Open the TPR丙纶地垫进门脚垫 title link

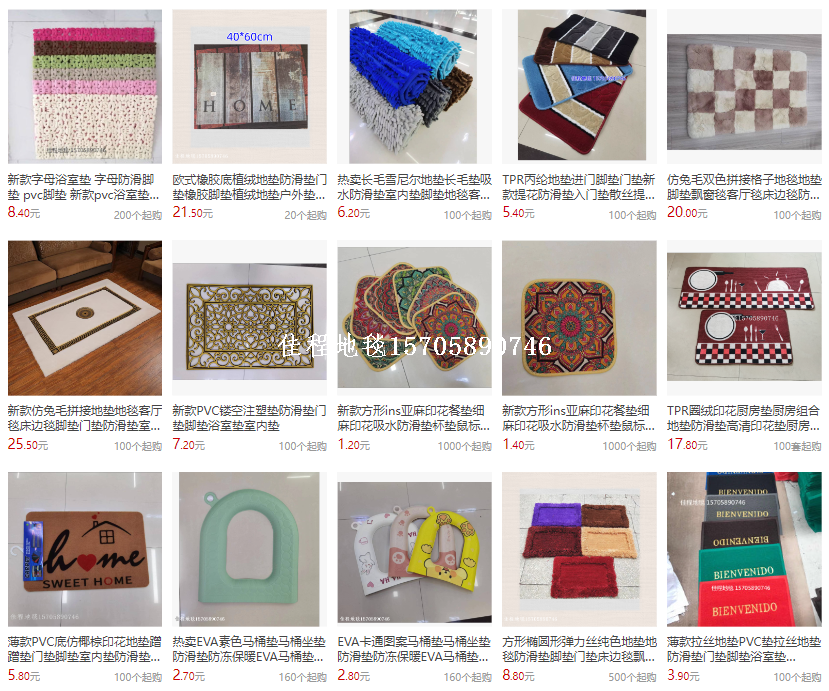pyautogui.click(x=579, y=187)
